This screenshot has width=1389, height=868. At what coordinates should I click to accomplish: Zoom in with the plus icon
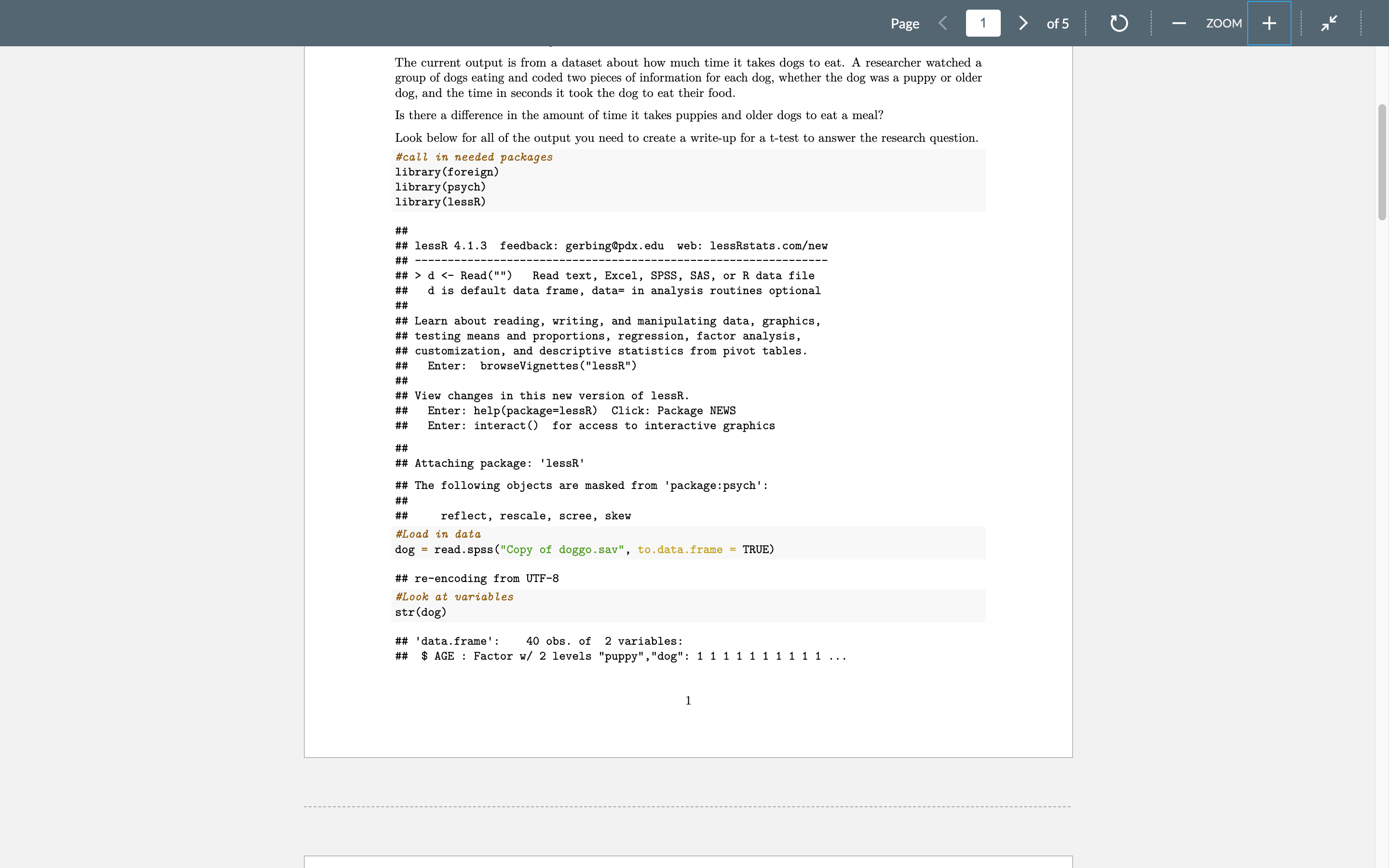[x=1269, y=23]
